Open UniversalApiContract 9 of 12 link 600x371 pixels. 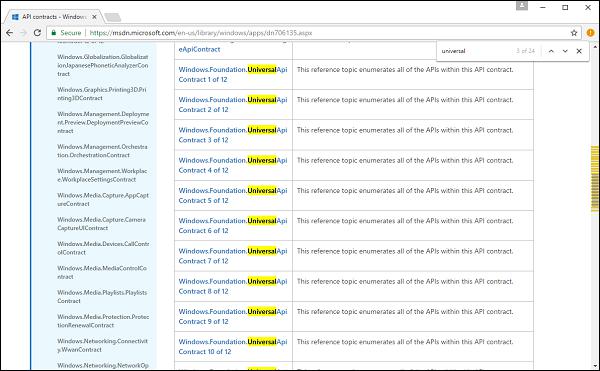(233, 316)
